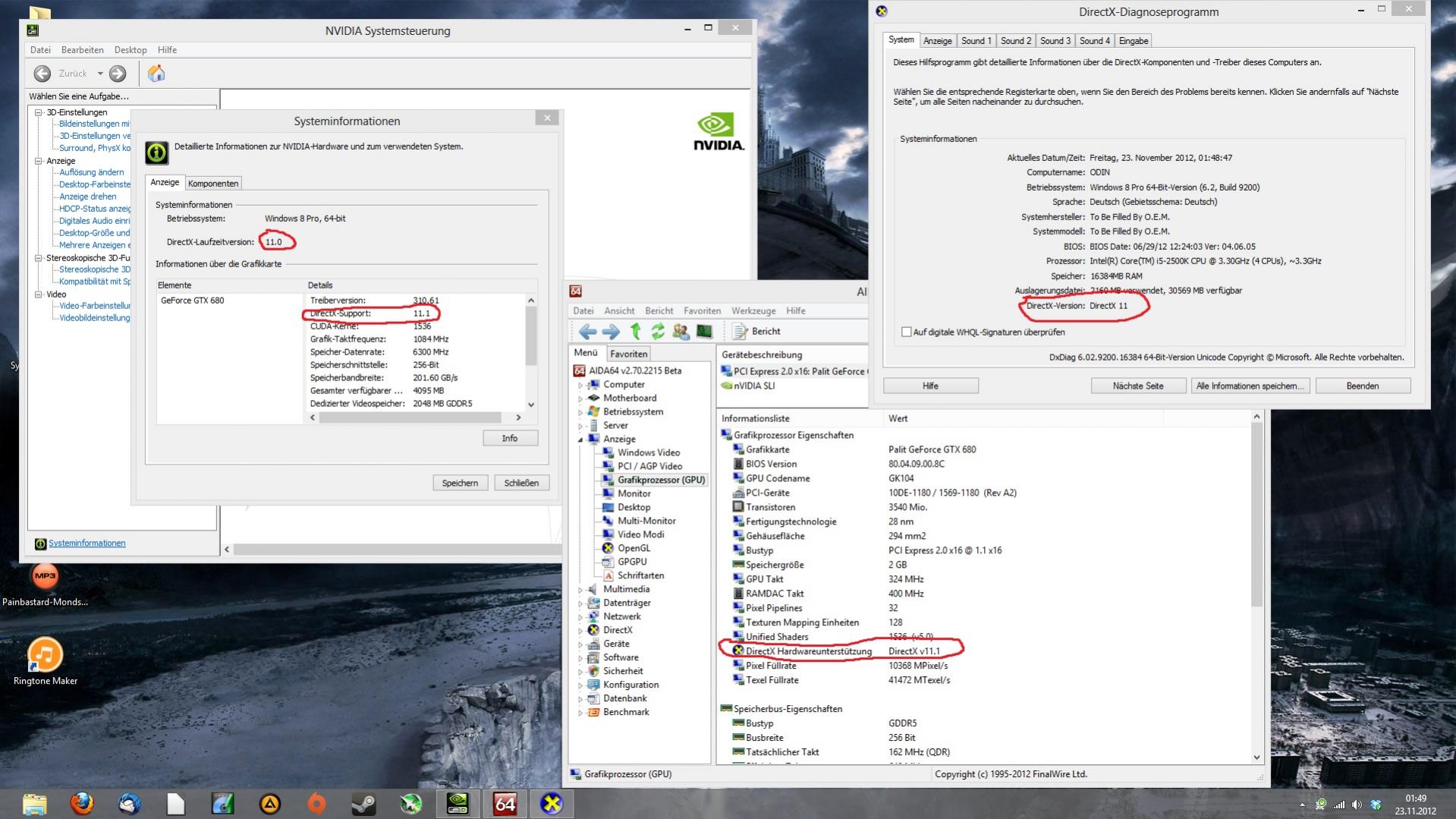Select OpenGL in the AIDA64 tree
The height and width of the screenshot is (819, 1456).
pos(634,549)
